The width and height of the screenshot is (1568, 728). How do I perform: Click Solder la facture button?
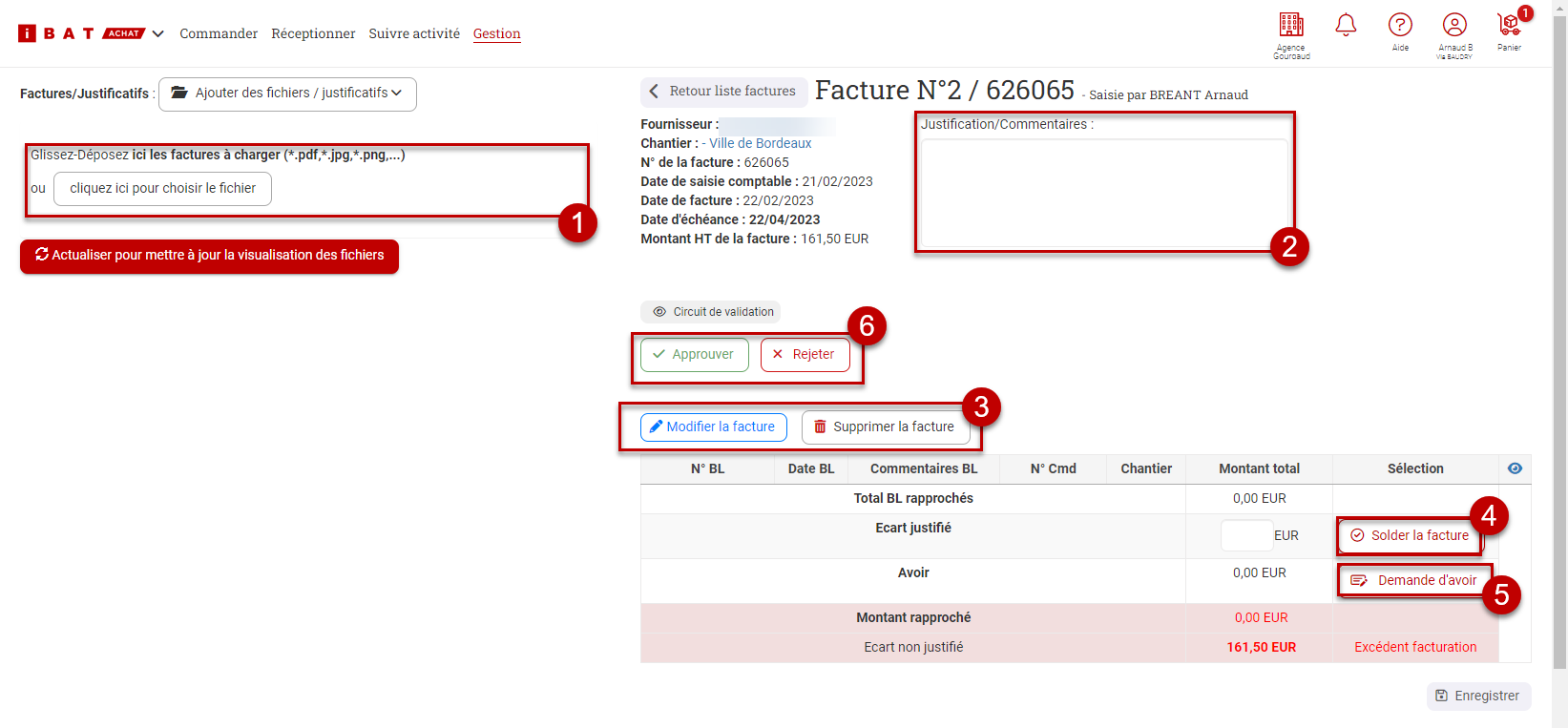pos(1410,535)
